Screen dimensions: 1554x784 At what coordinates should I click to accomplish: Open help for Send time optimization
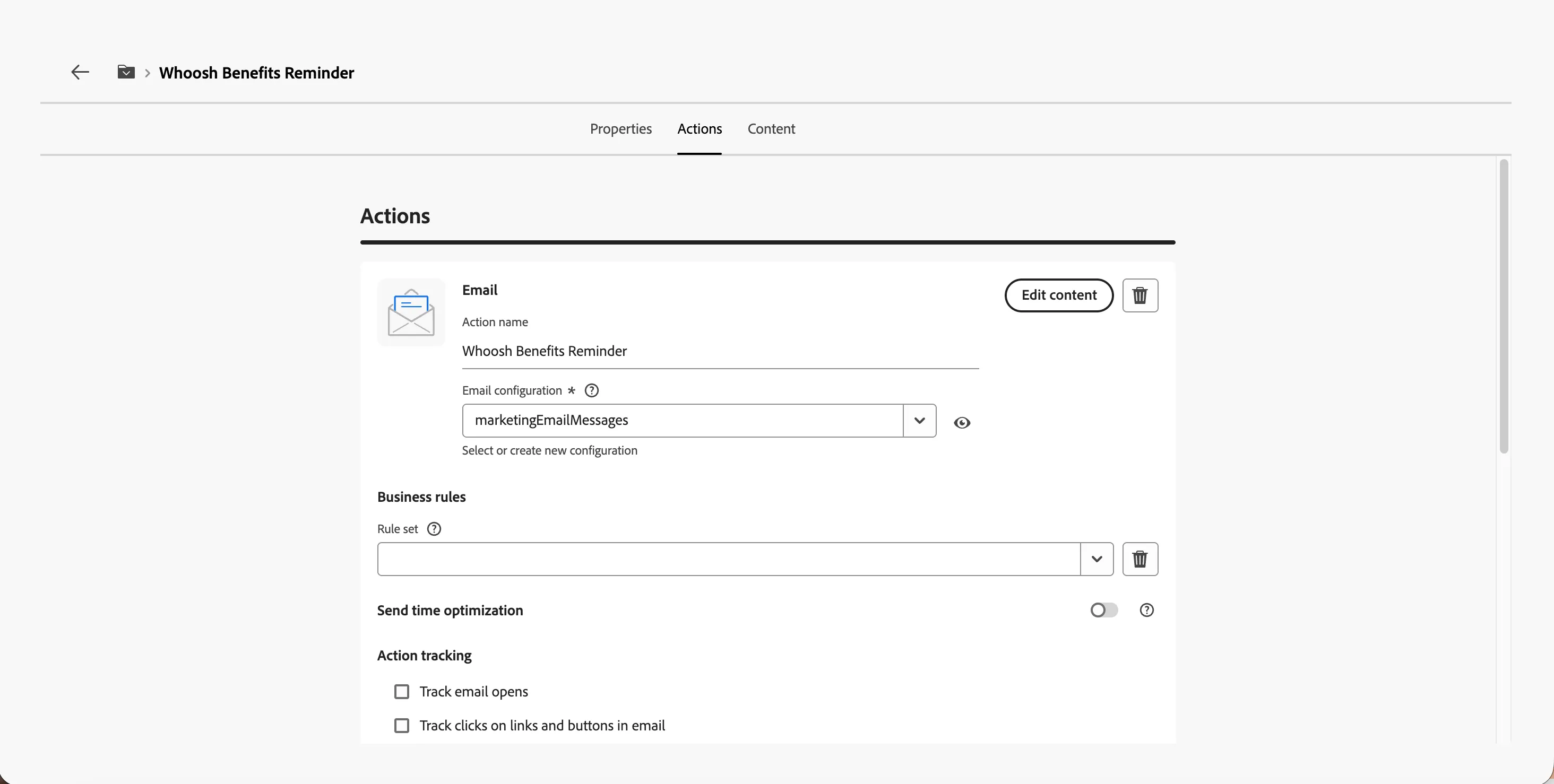1146,611
